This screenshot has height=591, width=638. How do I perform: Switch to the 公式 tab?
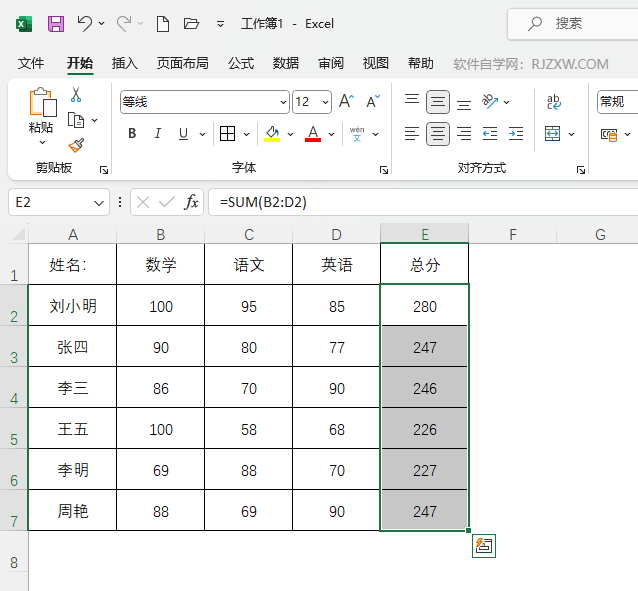(240, 63)
